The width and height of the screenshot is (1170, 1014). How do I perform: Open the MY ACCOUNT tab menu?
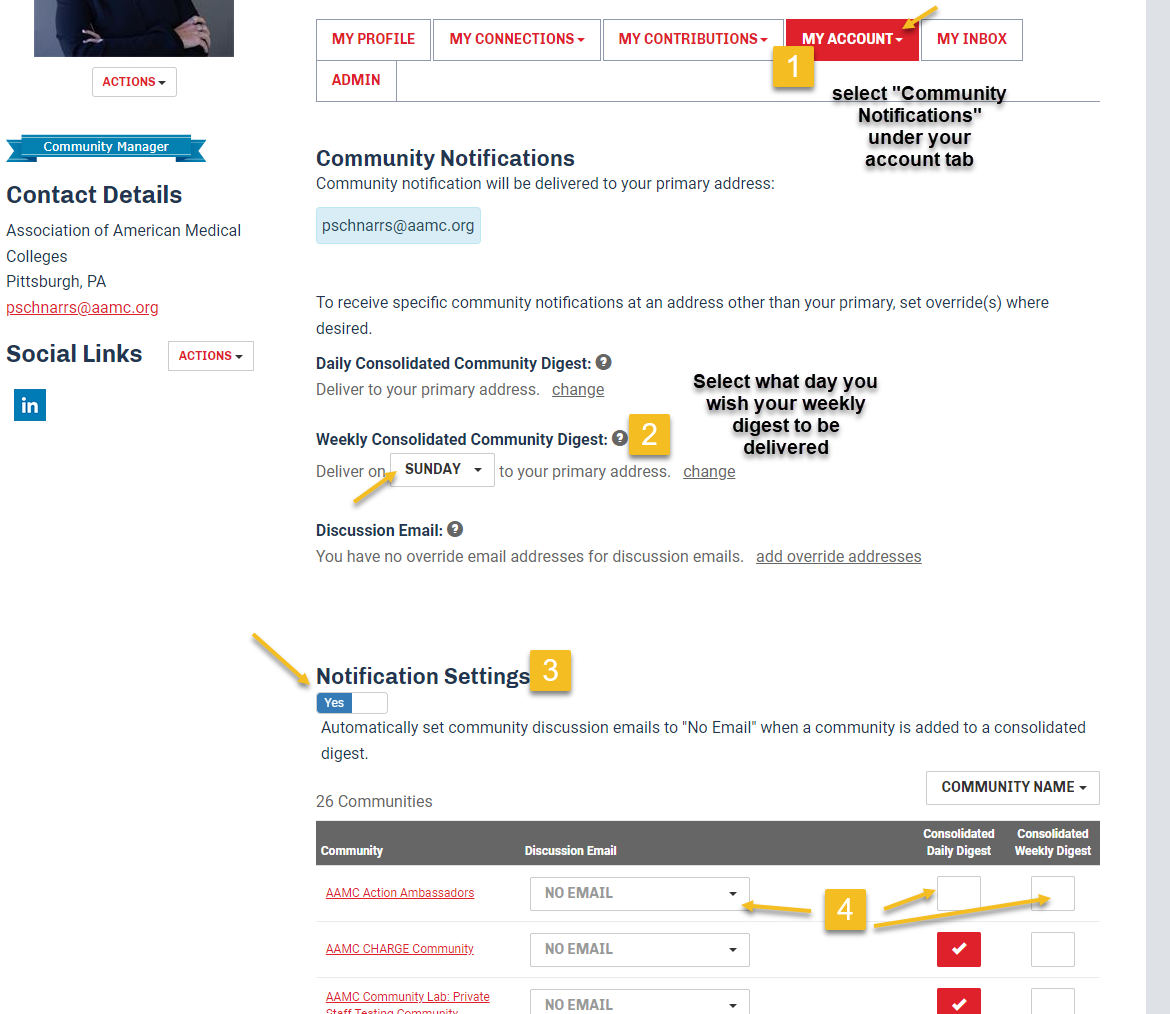click(851, 40)
